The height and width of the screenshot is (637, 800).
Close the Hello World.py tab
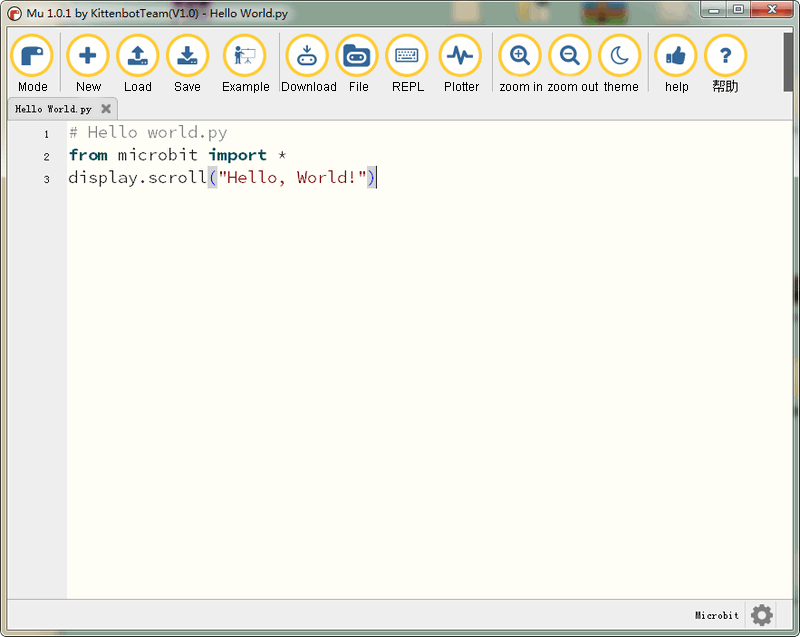(x=106, y=109)
